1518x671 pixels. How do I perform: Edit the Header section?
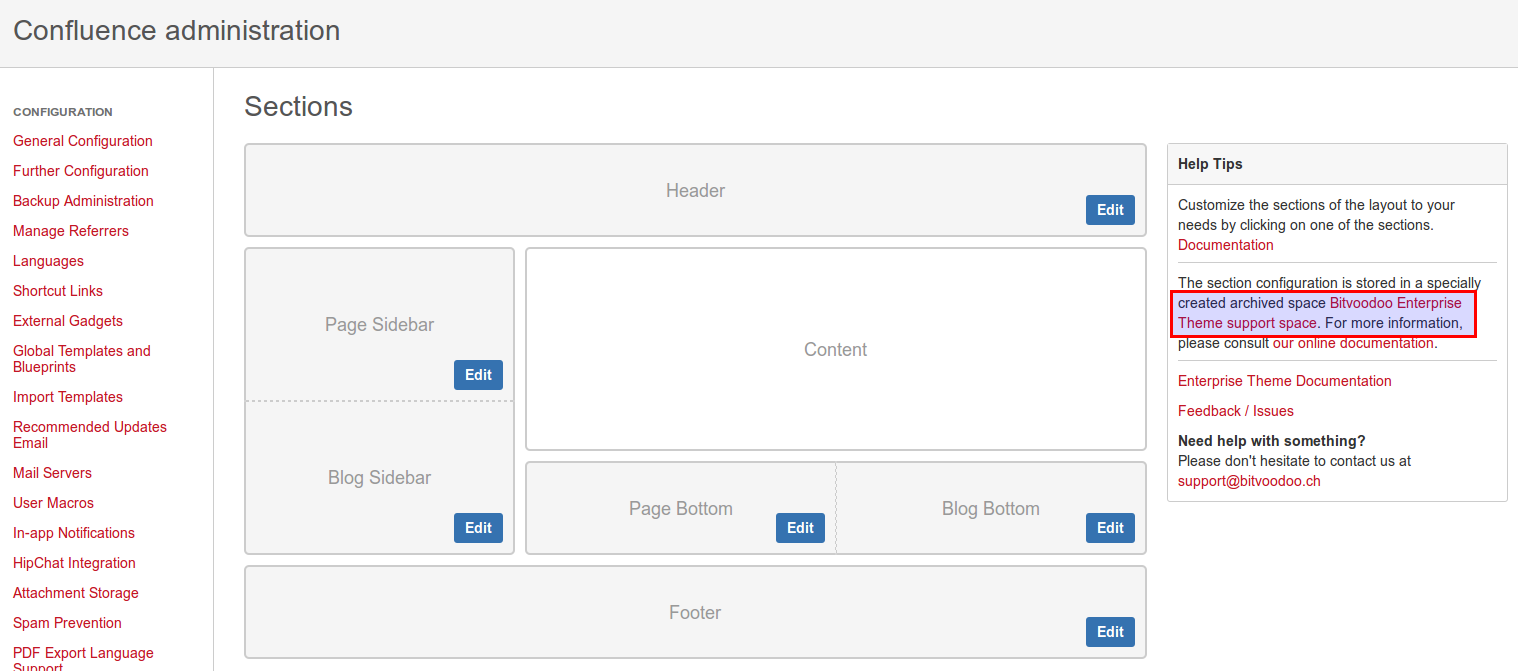pyautogui.click(x=1110, y=210)
